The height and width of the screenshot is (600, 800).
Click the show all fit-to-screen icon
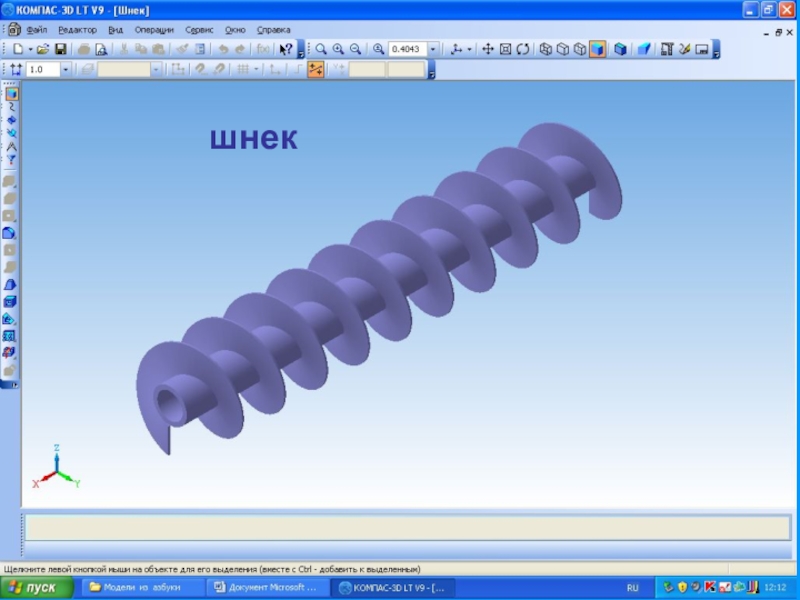505,49
